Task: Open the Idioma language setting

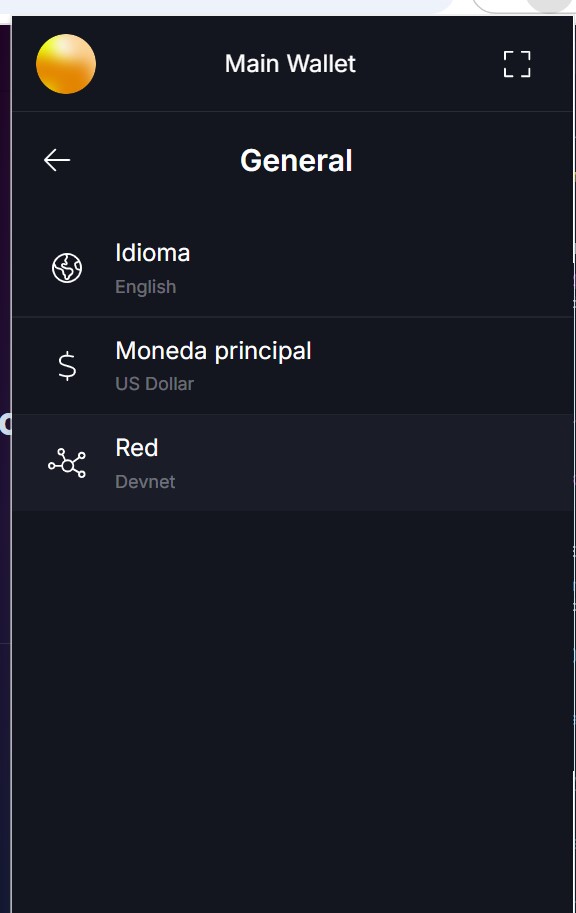Action: [292, 268]
